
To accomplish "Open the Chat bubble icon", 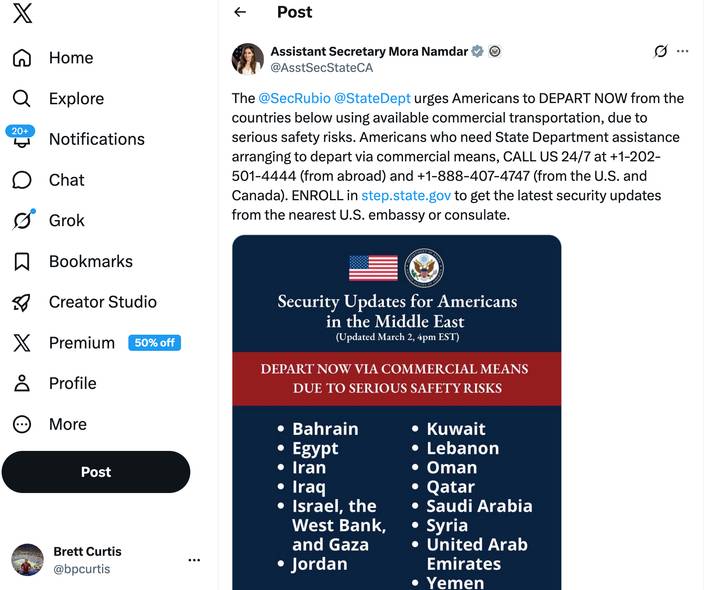I will coord(22,180).
